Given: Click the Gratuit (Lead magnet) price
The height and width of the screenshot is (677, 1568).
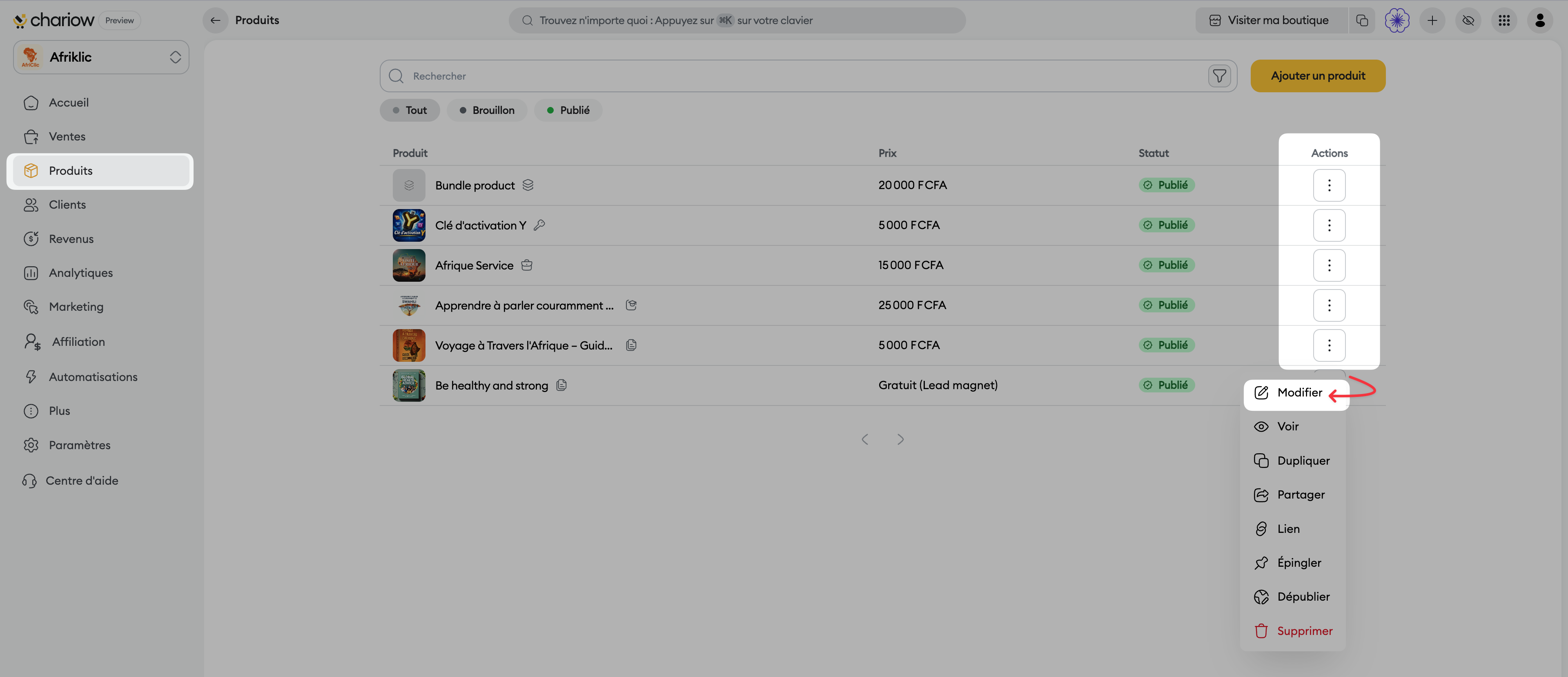Looking at the screenshot, I should (938, 385).
